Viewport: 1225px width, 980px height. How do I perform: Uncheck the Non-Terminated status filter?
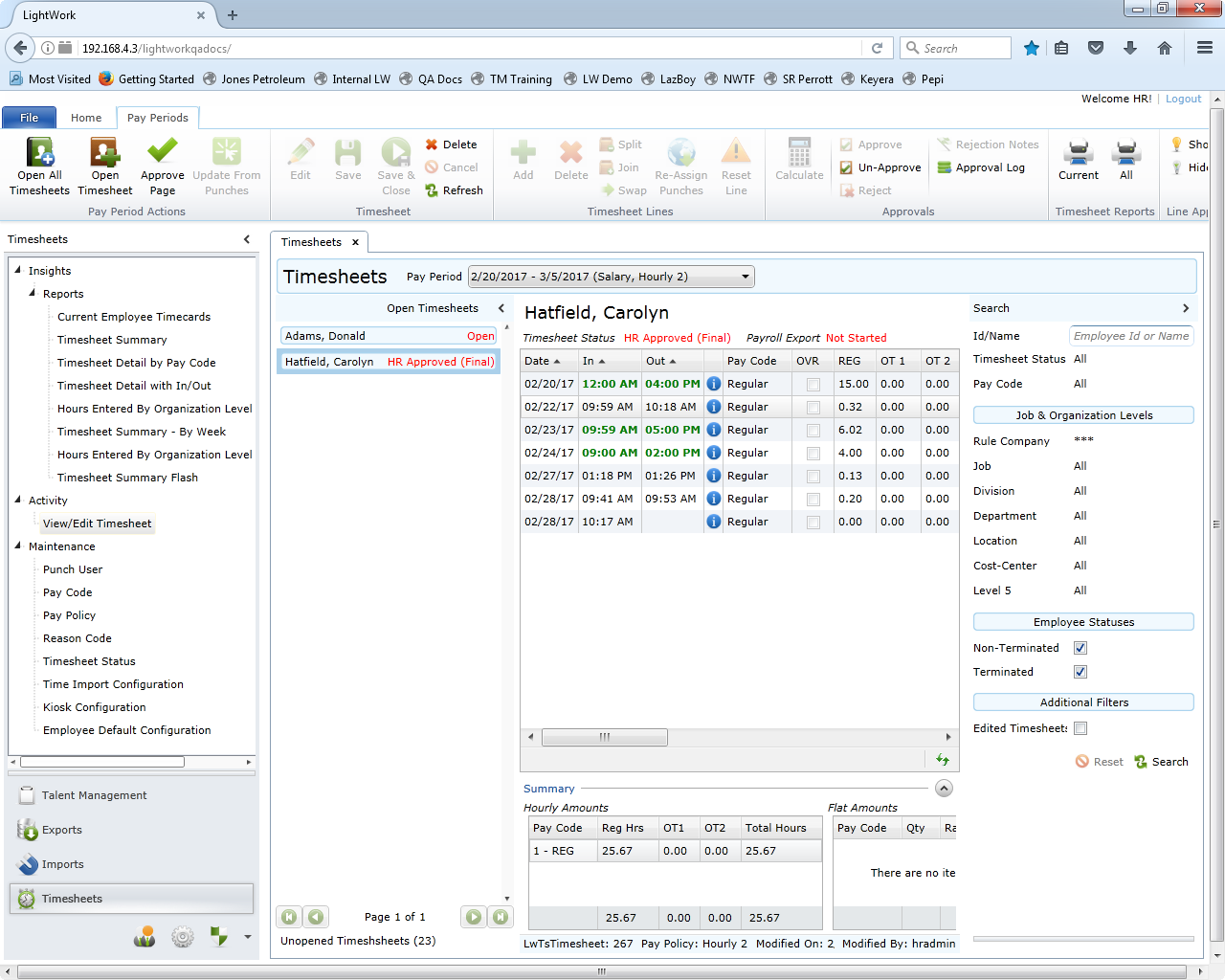coord(1080,648)
